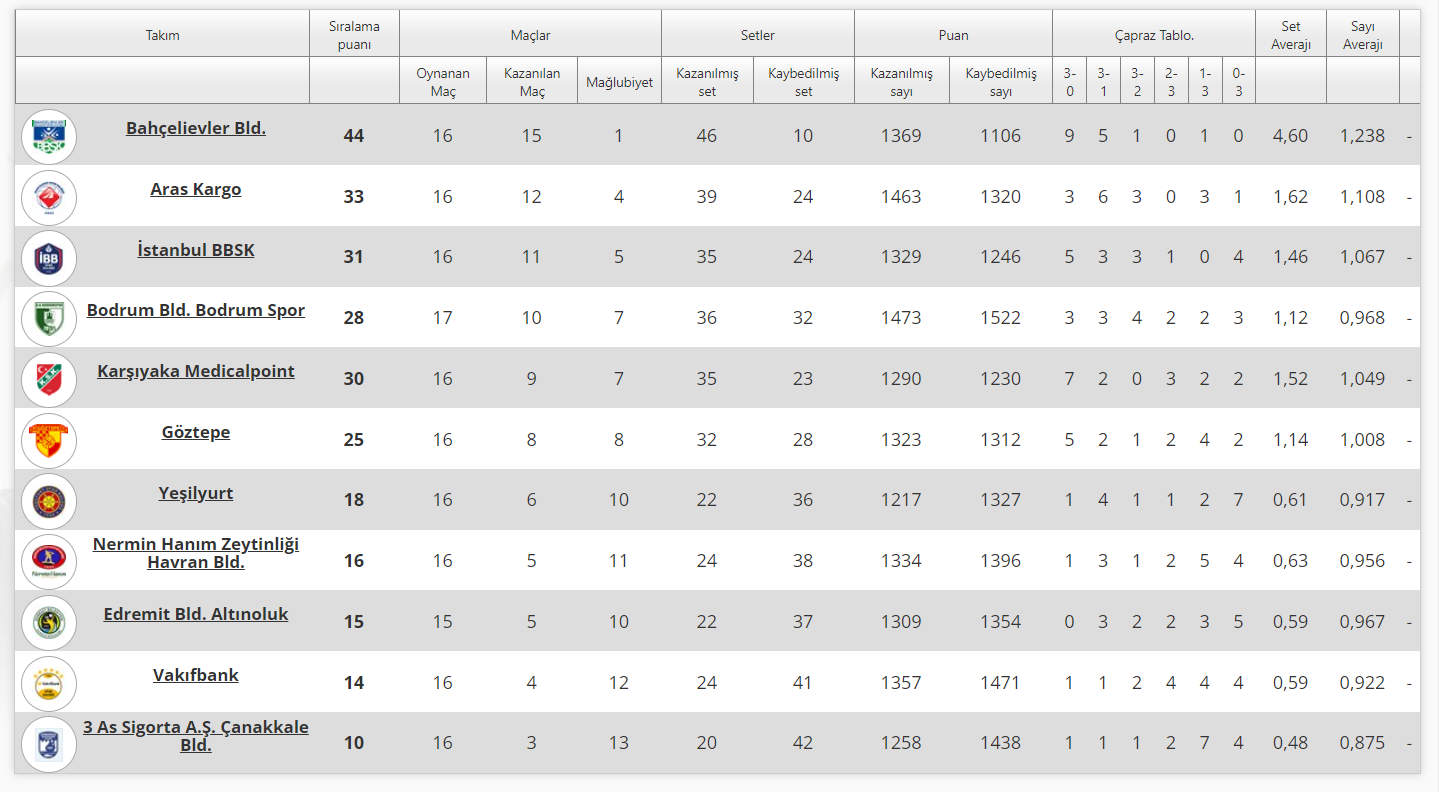The height and width of the screenshot is (792, 1439).
Task: Click the İstanbul BBSK team logo
Action: [x=49, y=258]
